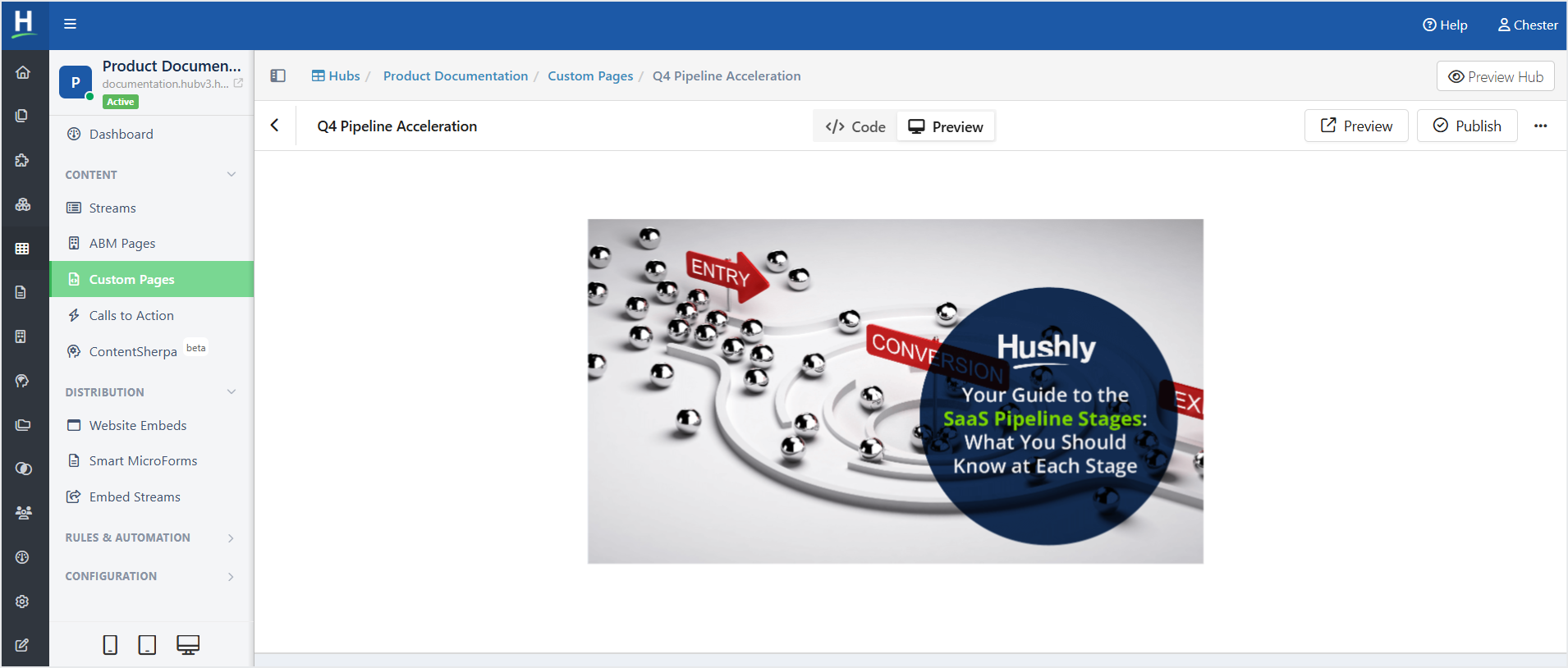
Task: Open the users group icon in the left rail
Action: (x=23, y=513)
